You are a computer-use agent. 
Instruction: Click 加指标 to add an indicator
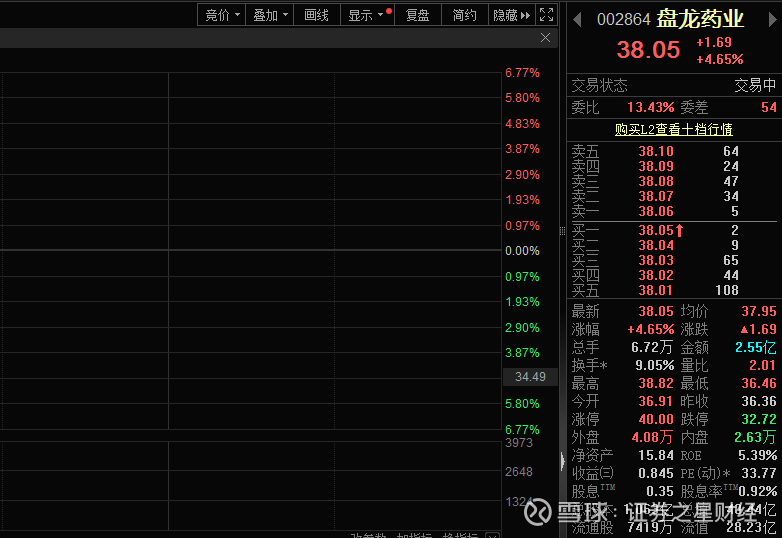click(x=414, y=535)
